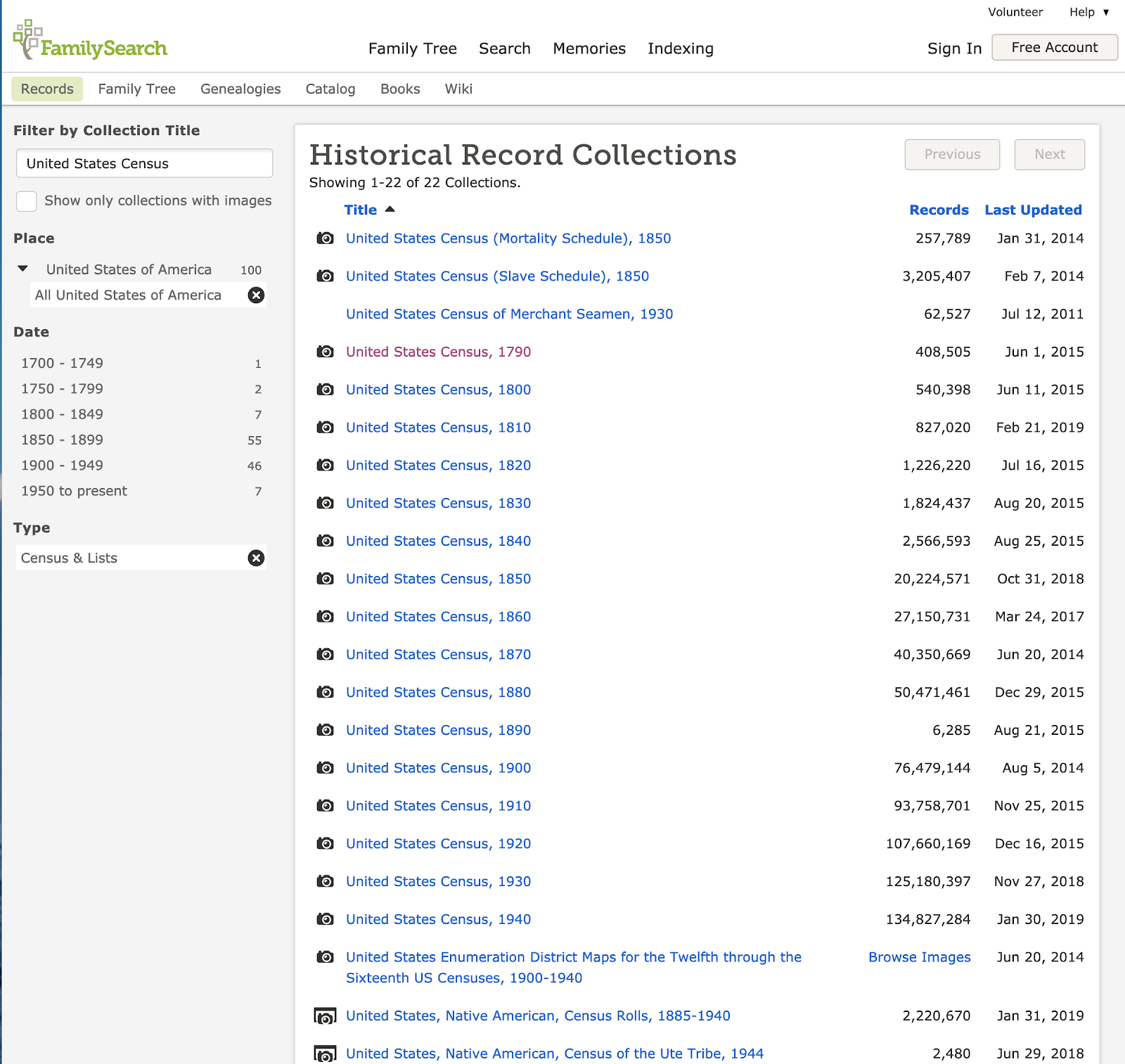Click camera icon beside United States Census, 1920
The height and width of the screenshot is (1064, 1125).
(x=325, y=844)
